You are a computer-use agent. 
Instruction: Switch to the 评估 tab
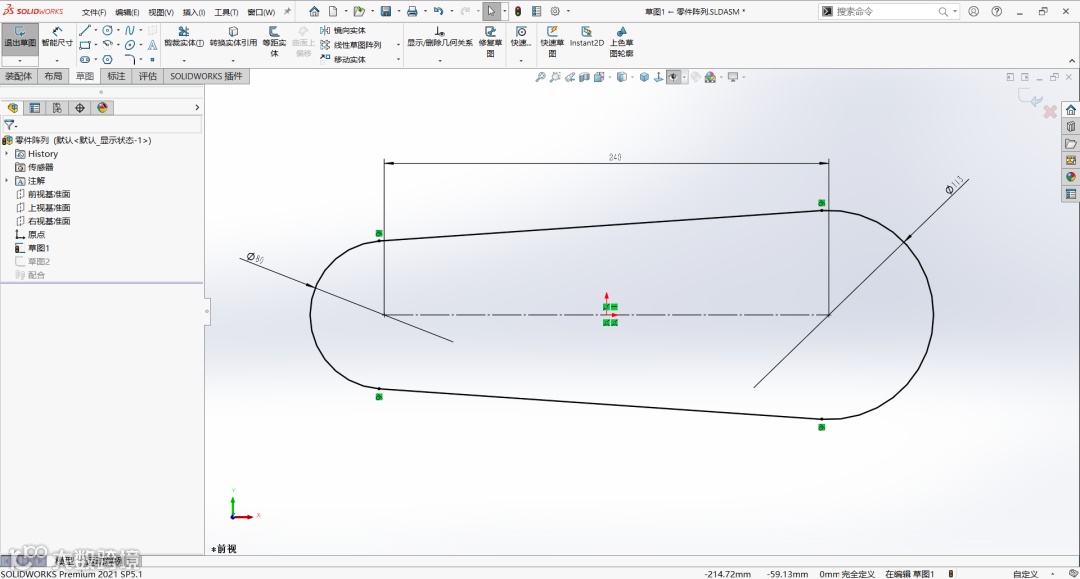click(147, 76)
